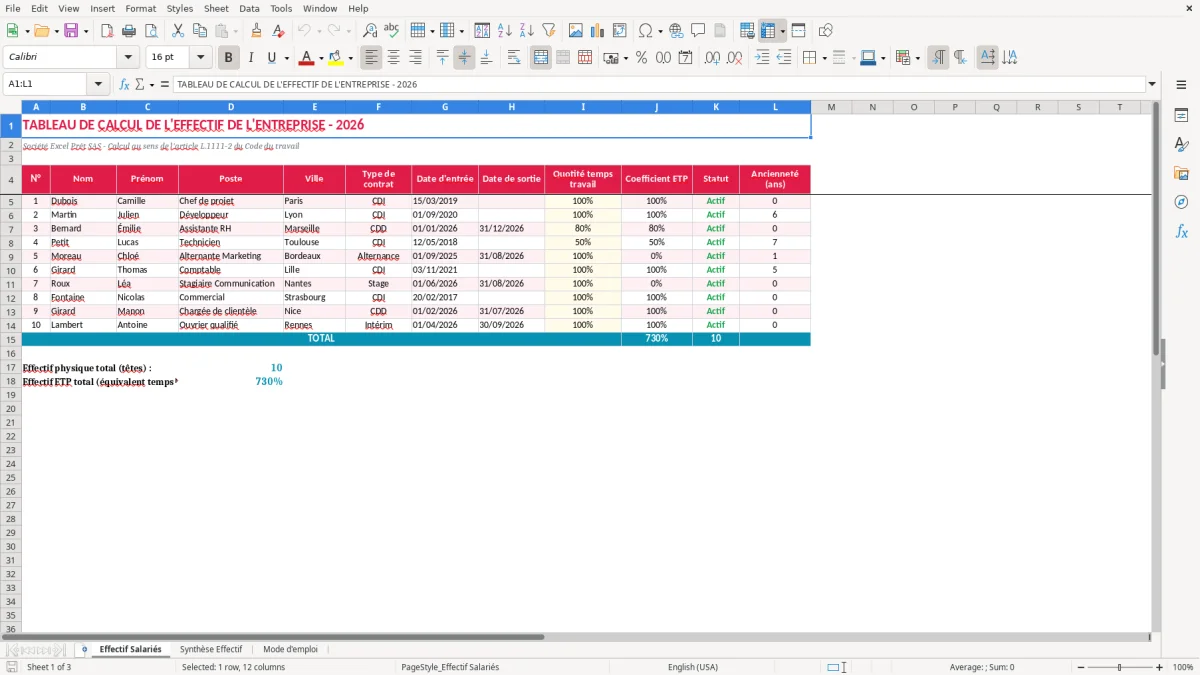Add a decimal place
Screen dimensions: 1200x675
point(712,58)
